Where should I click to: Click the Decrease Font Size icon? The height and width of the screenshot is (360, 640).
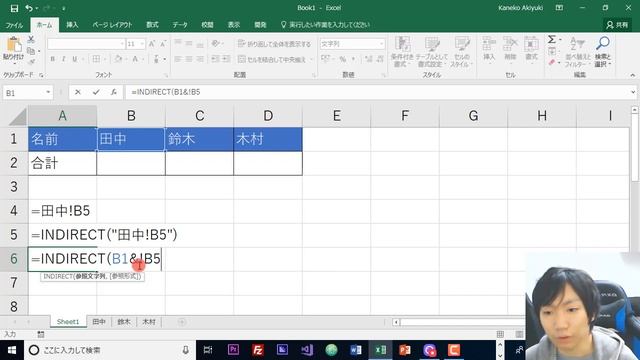tap(163, 44)
